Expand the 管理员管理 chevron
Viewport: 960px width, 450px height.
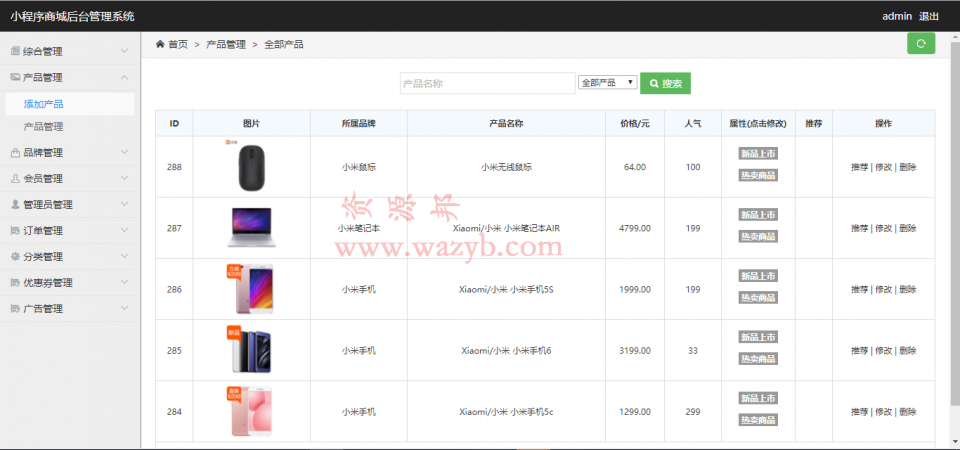[x=124, y=204]
